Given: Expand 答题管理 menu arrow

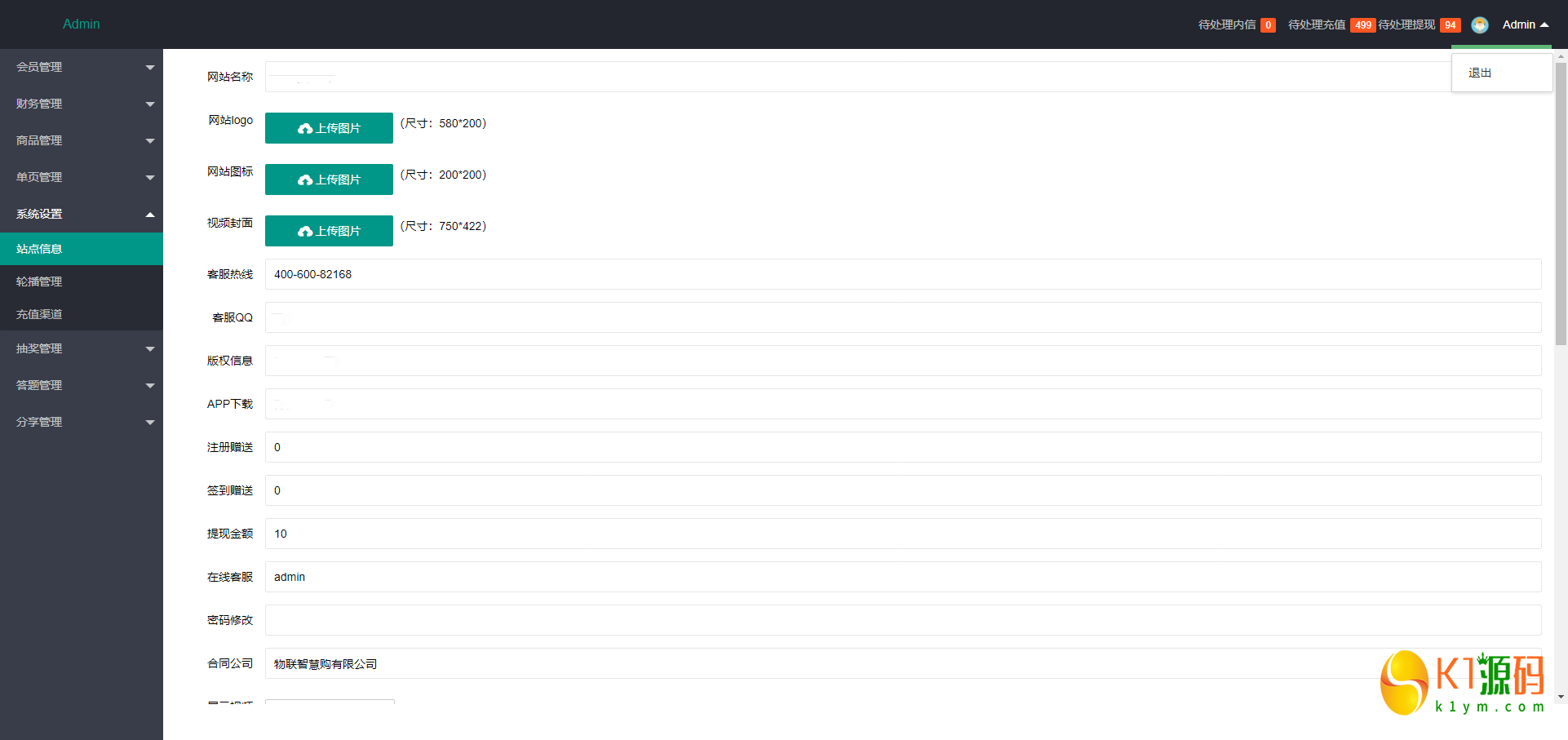Looking at the screenshot, I should click(x=150, y=386).
